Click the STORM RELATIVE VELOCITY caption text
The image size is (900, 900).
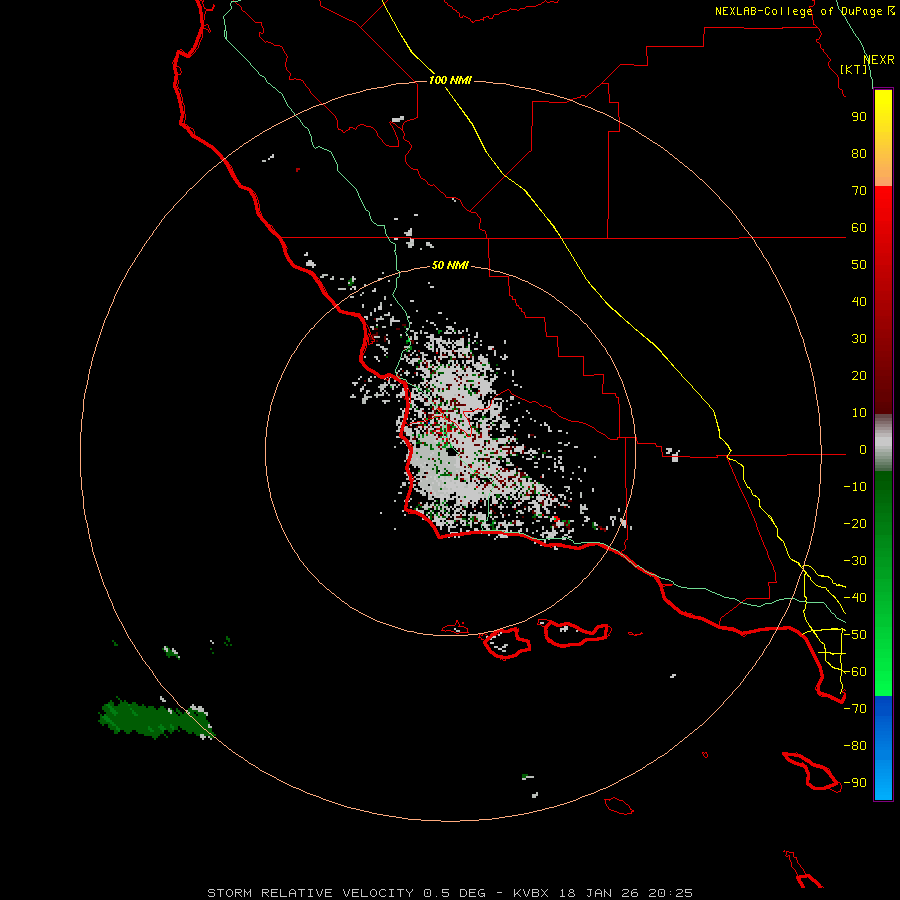pos(310,893)
